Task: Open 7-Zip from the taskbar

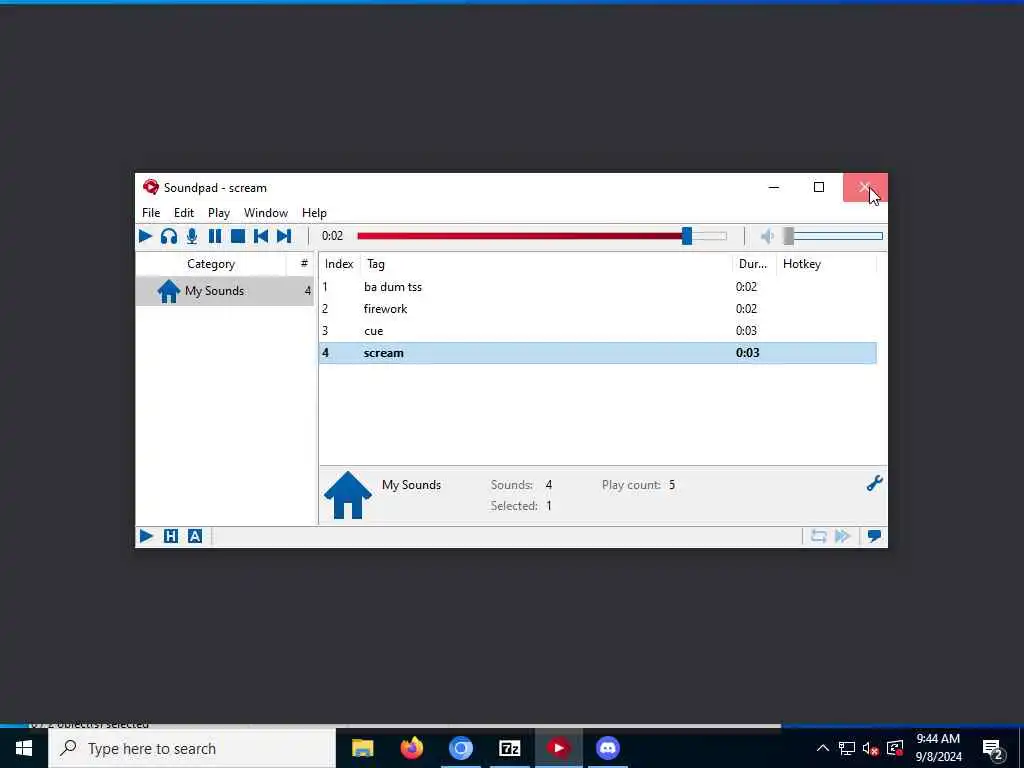Action: click(509, 748)
